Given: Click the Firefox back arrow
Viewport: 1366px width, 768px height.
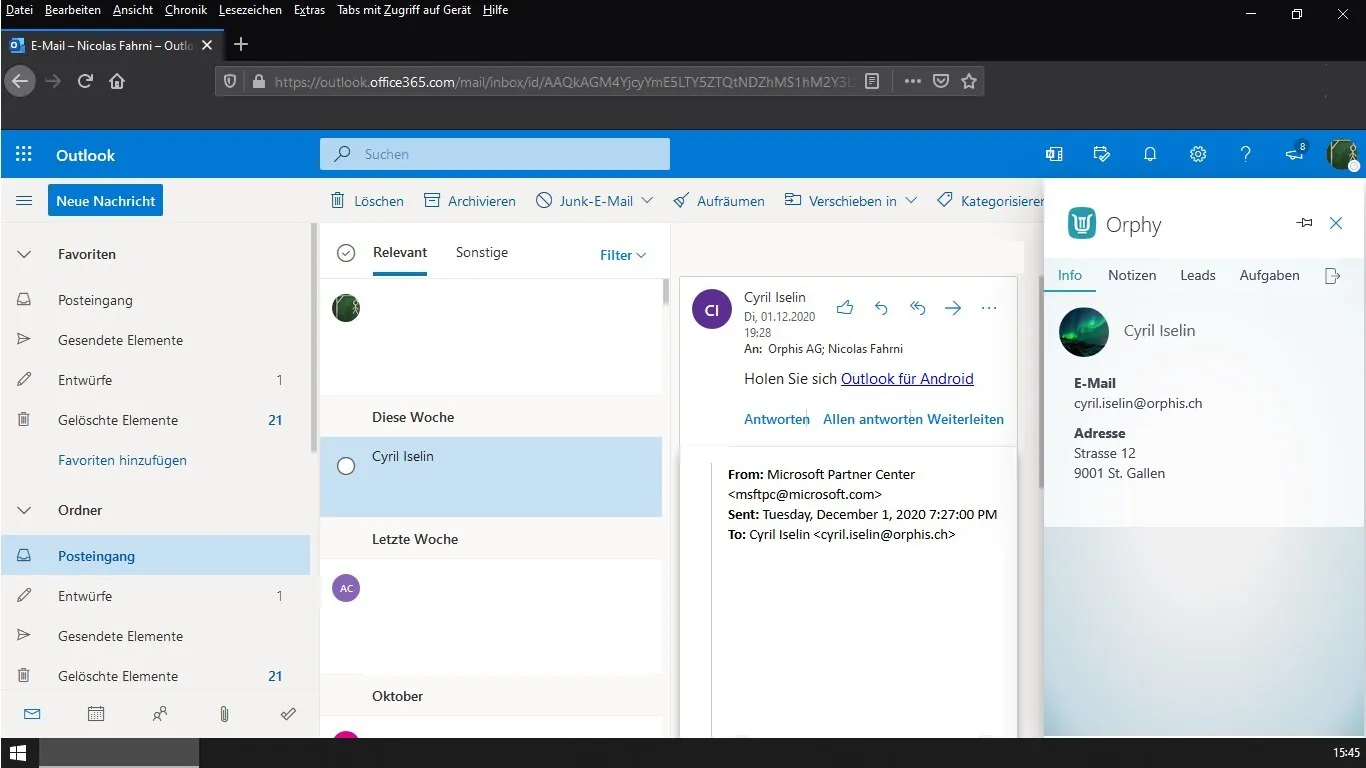Looking at the screenshot, I should 20,81.
